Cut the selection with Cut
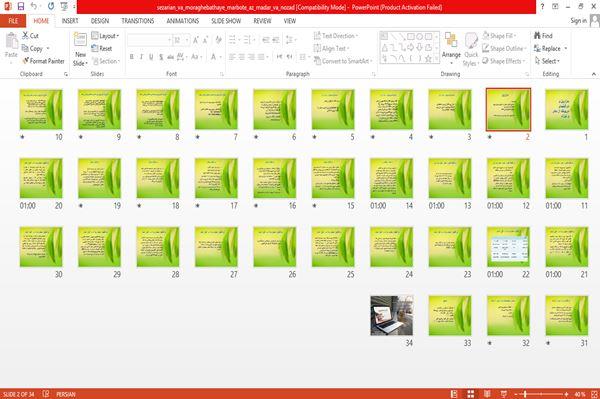Screen dimensions: 600x399 pos(30,36)
